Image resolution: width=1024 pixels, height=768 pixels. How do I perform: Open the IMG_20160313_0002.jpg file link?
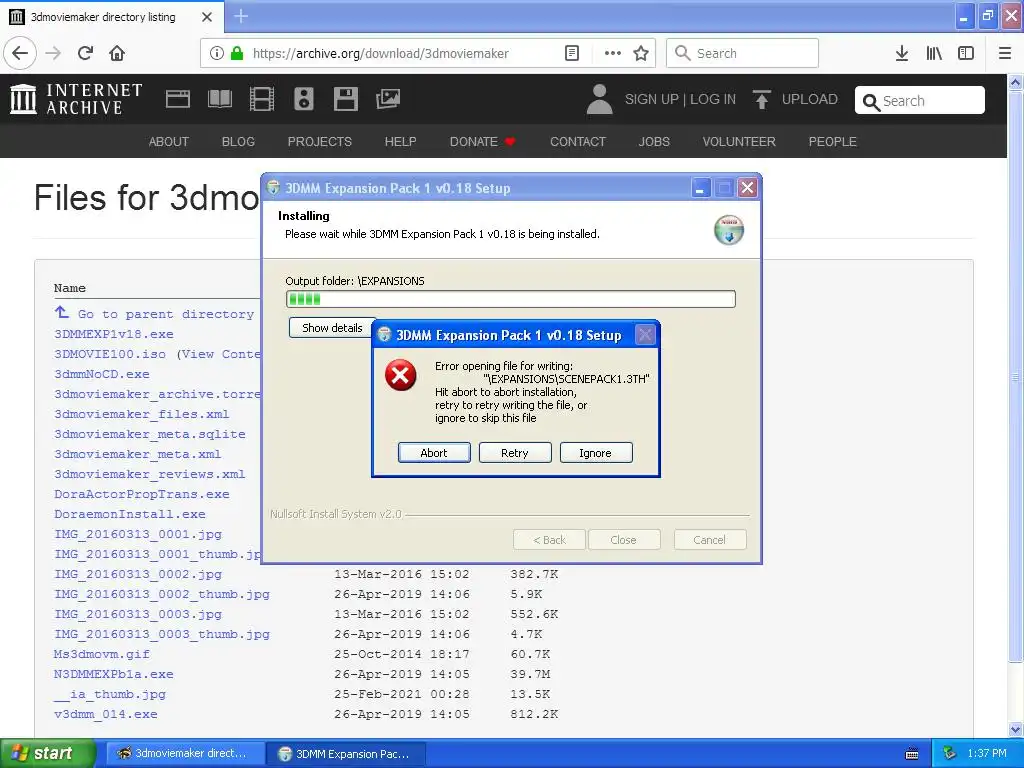[x=138, y=575]
